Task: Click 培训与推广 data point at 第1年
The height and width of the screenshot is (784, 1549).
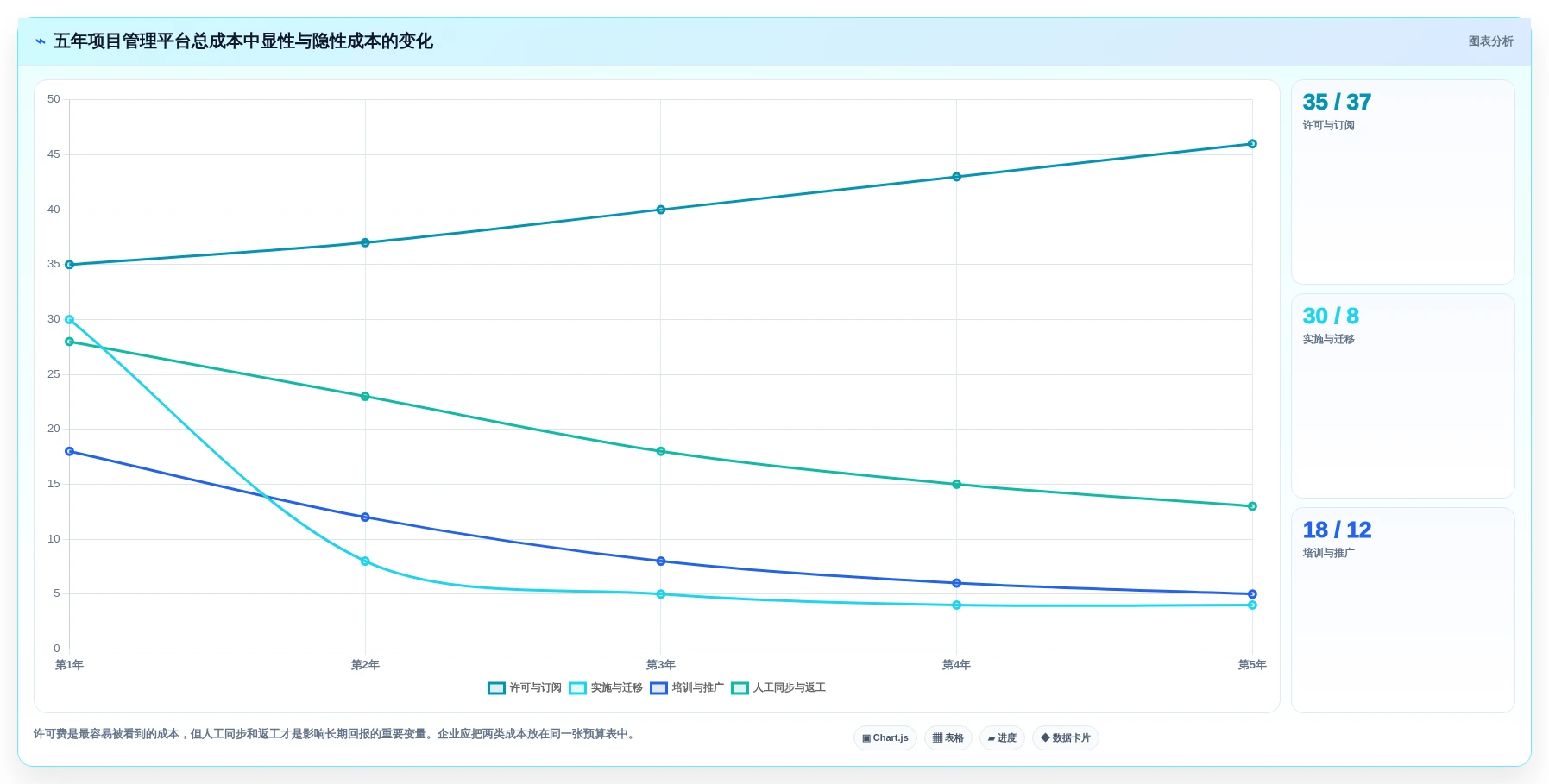Action: (x=70, y=451)
